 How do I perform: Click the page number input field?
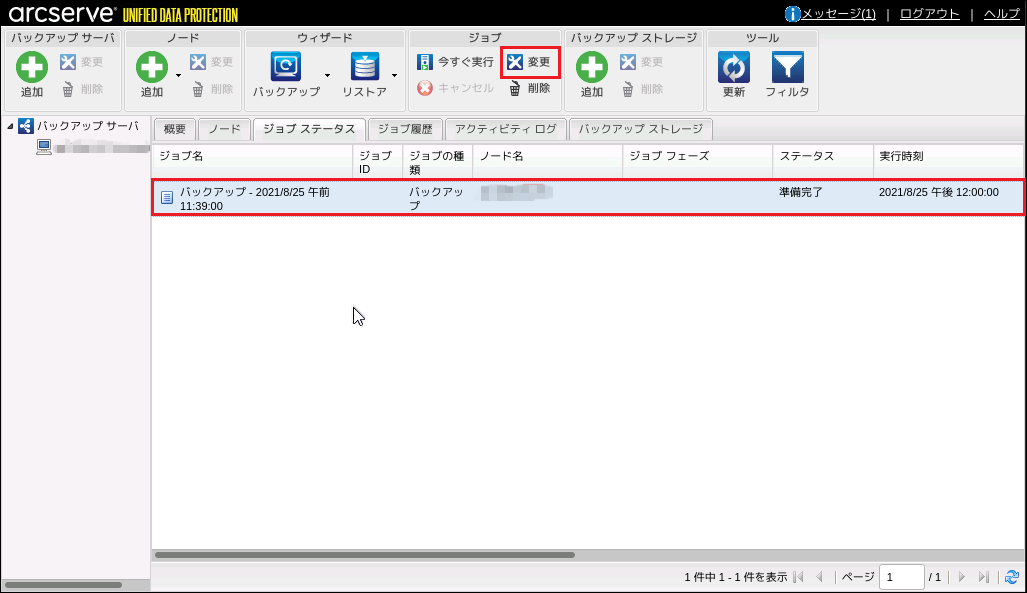click(901, 577)
